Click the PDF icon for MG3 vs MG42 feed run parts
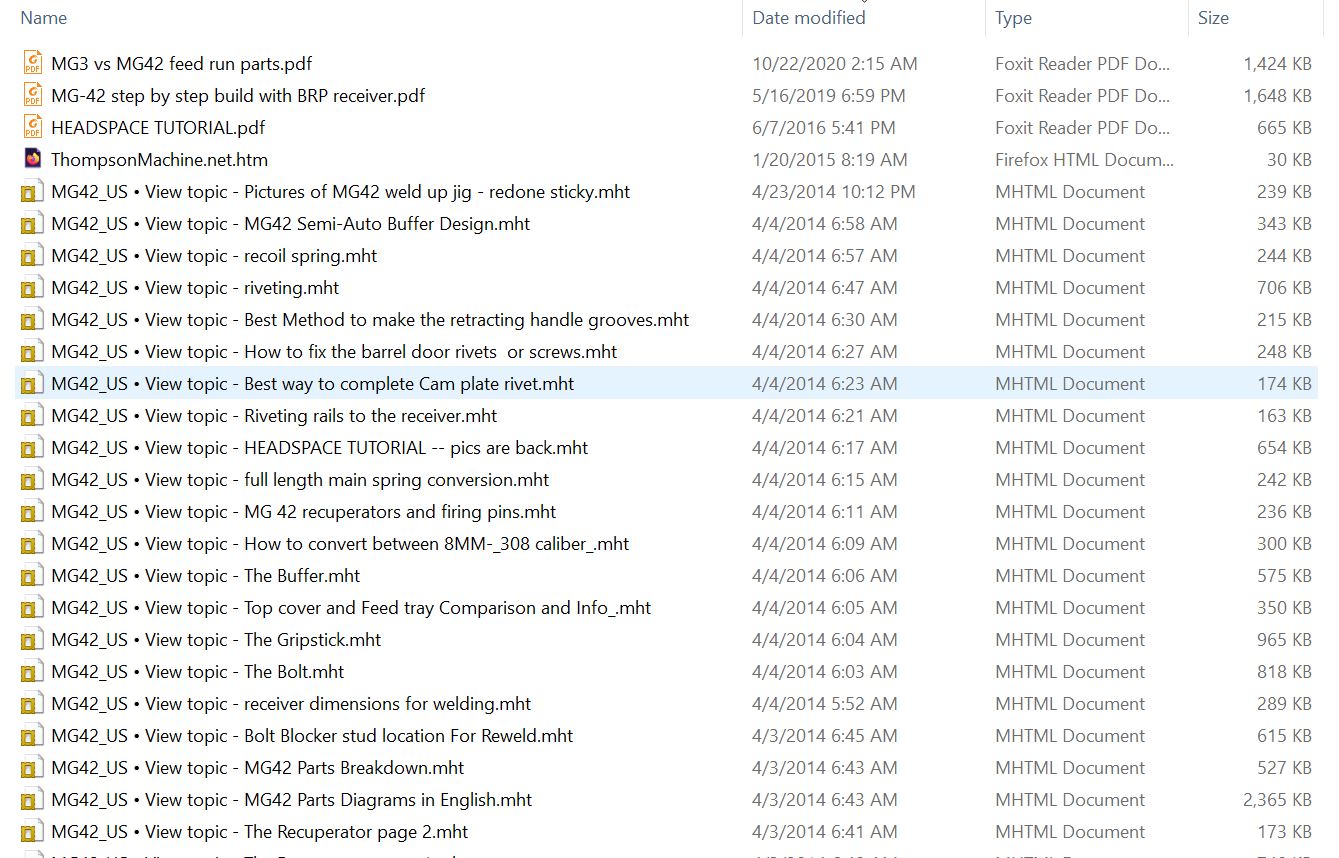The width and height of the screenshot is (1339, 858). point(33,63)
